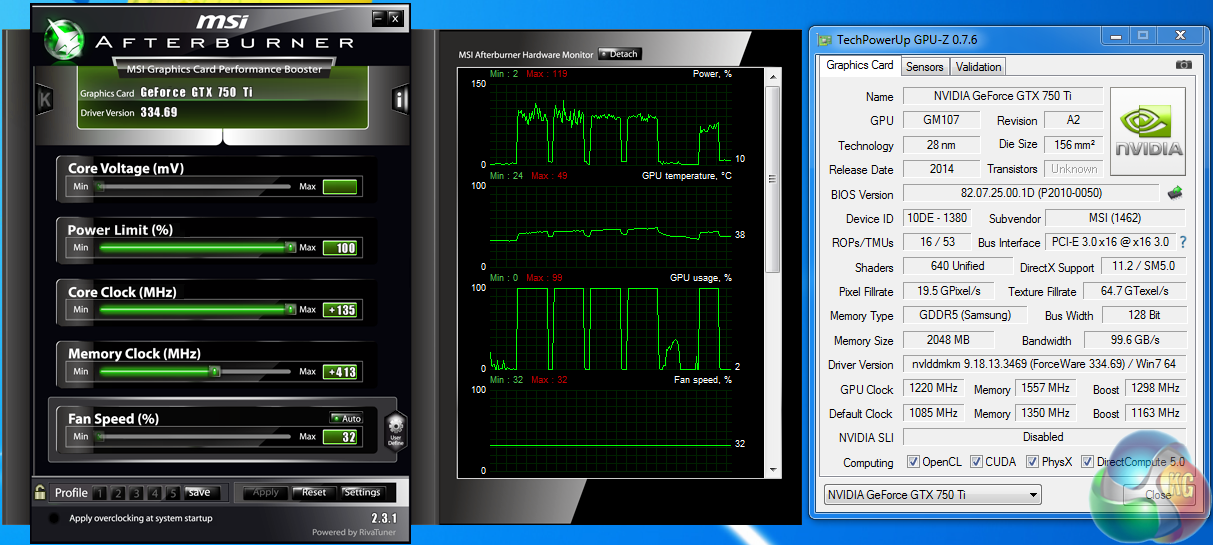
Task: Click the Power % graph
Action: [610, 124]
